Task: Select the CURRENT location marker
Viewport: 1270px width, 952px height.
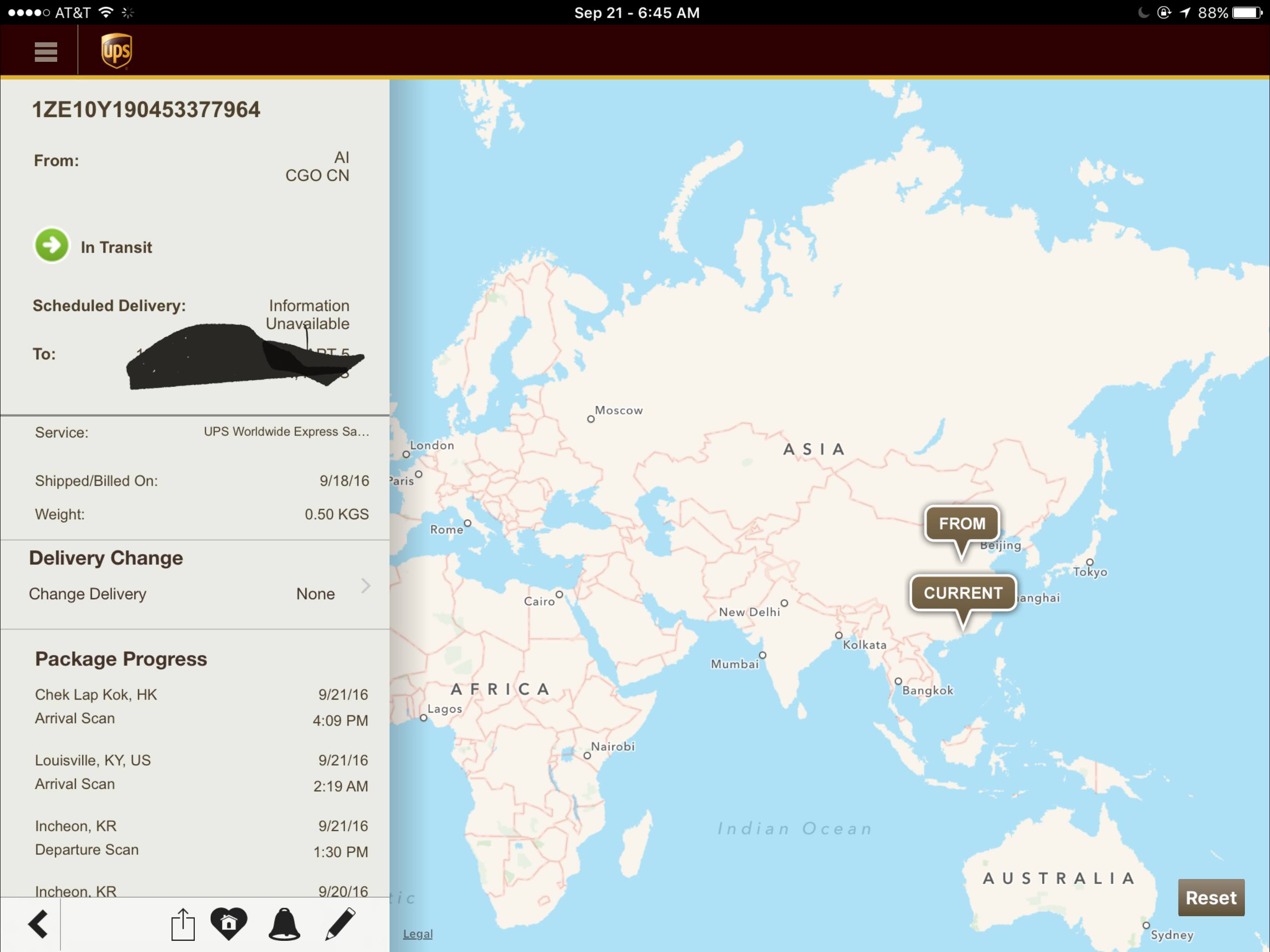Action: [963, 593]
